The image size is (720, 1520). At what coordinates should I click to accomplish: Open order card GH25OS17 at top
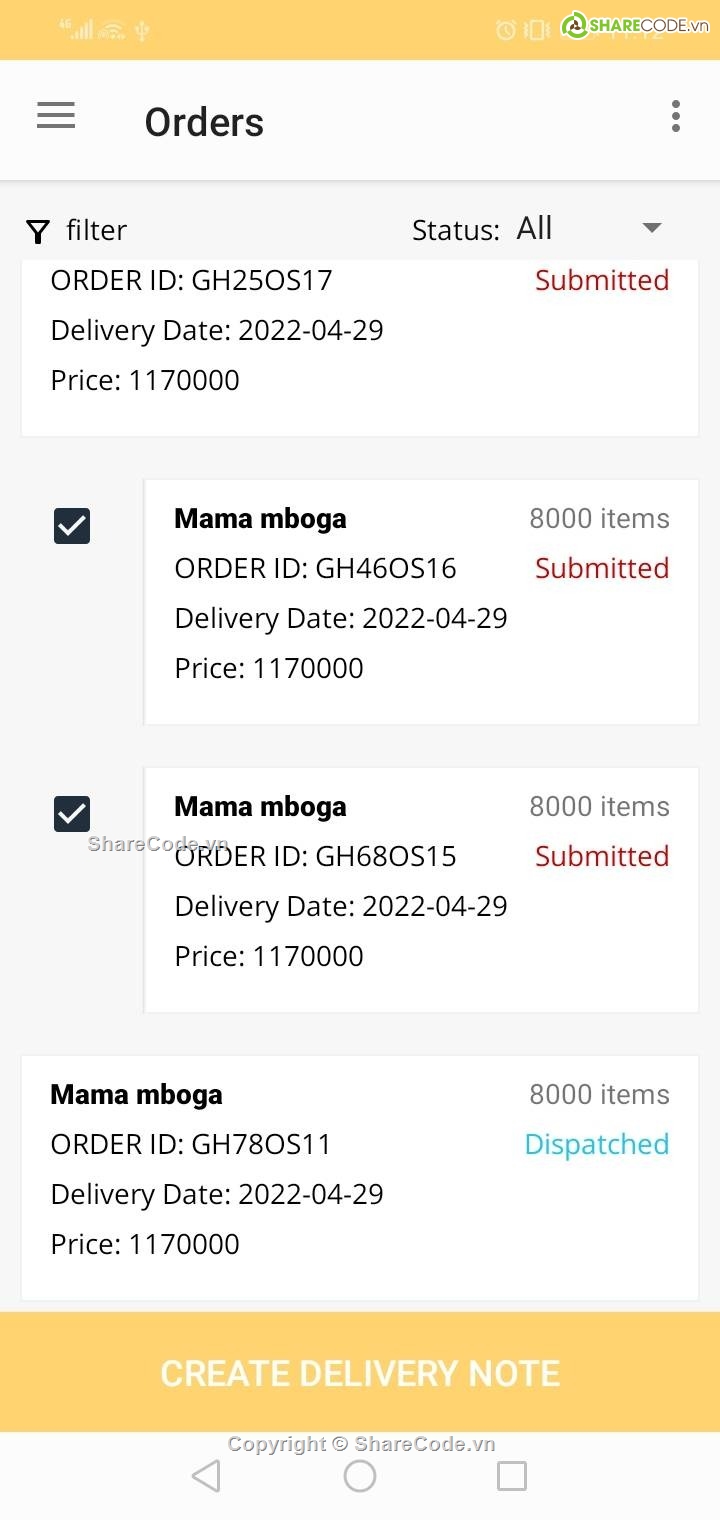tap(360, 348)
